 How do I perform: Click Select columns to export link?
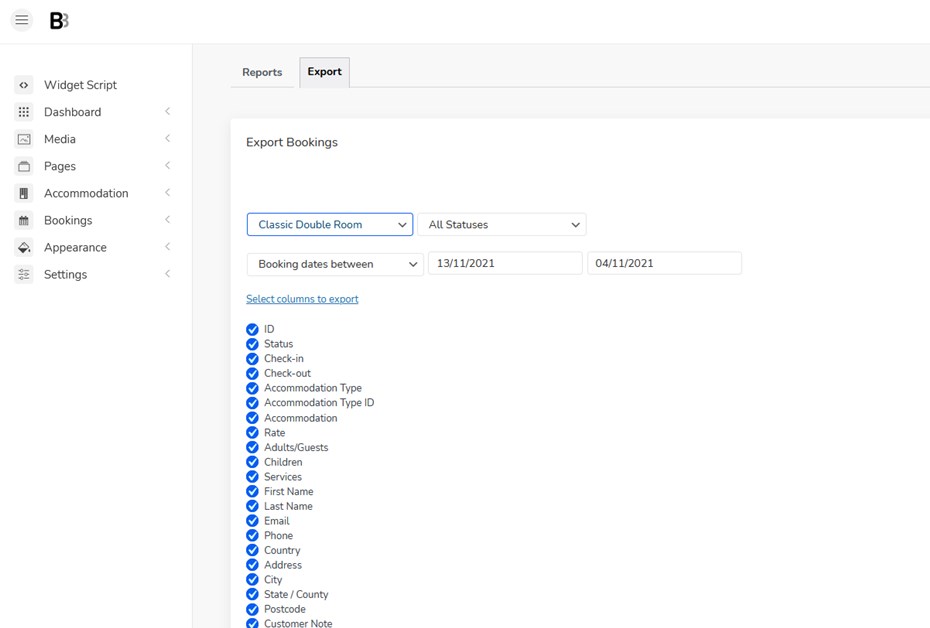point(302,299)
